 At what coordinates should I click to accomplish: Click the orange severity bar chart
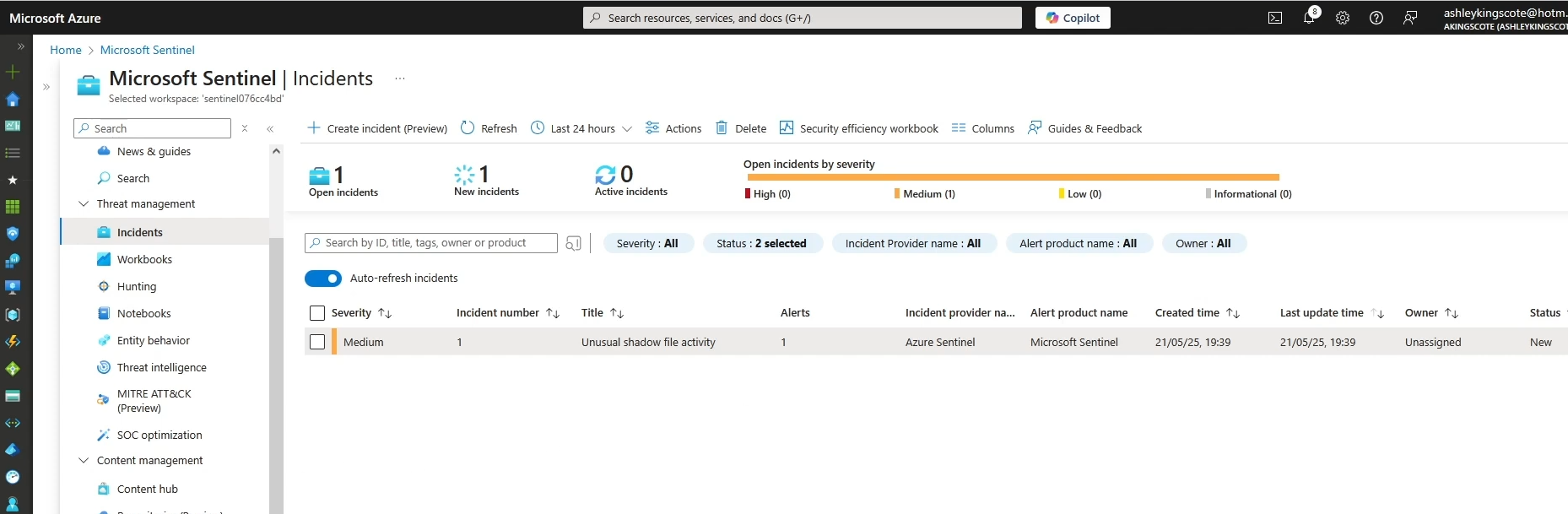click(x=1013, y=177)
